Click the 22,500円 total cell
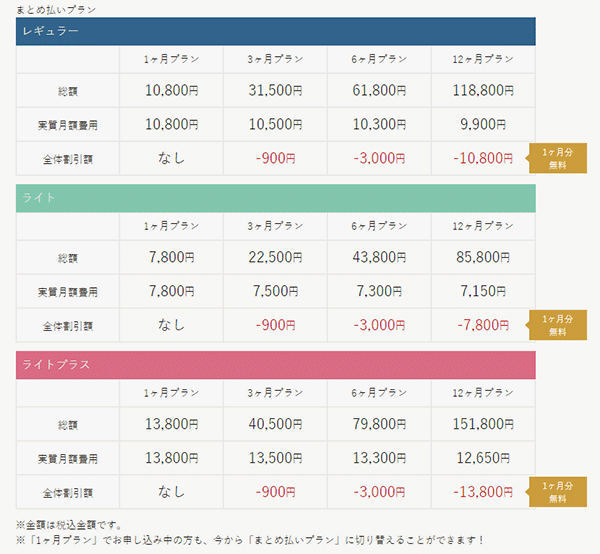Image resolution: width=600 pixels, height=554 pixels. (x=276, y=257)
